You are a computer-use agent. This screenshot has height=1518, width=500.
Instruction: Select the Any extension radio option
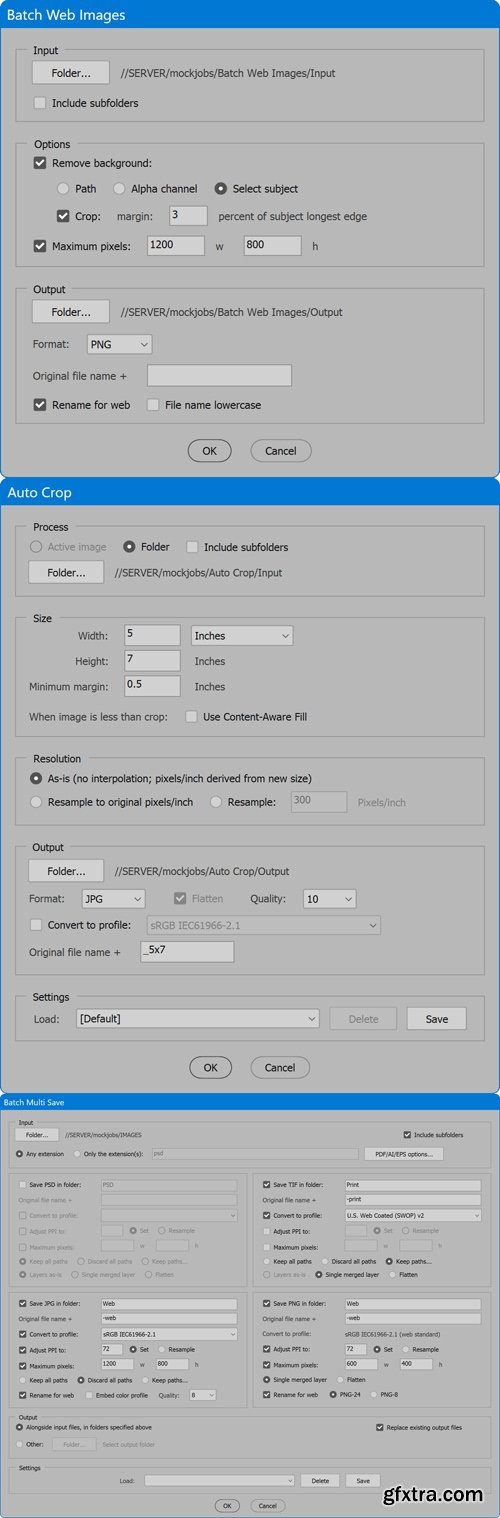coord(19,1153)
